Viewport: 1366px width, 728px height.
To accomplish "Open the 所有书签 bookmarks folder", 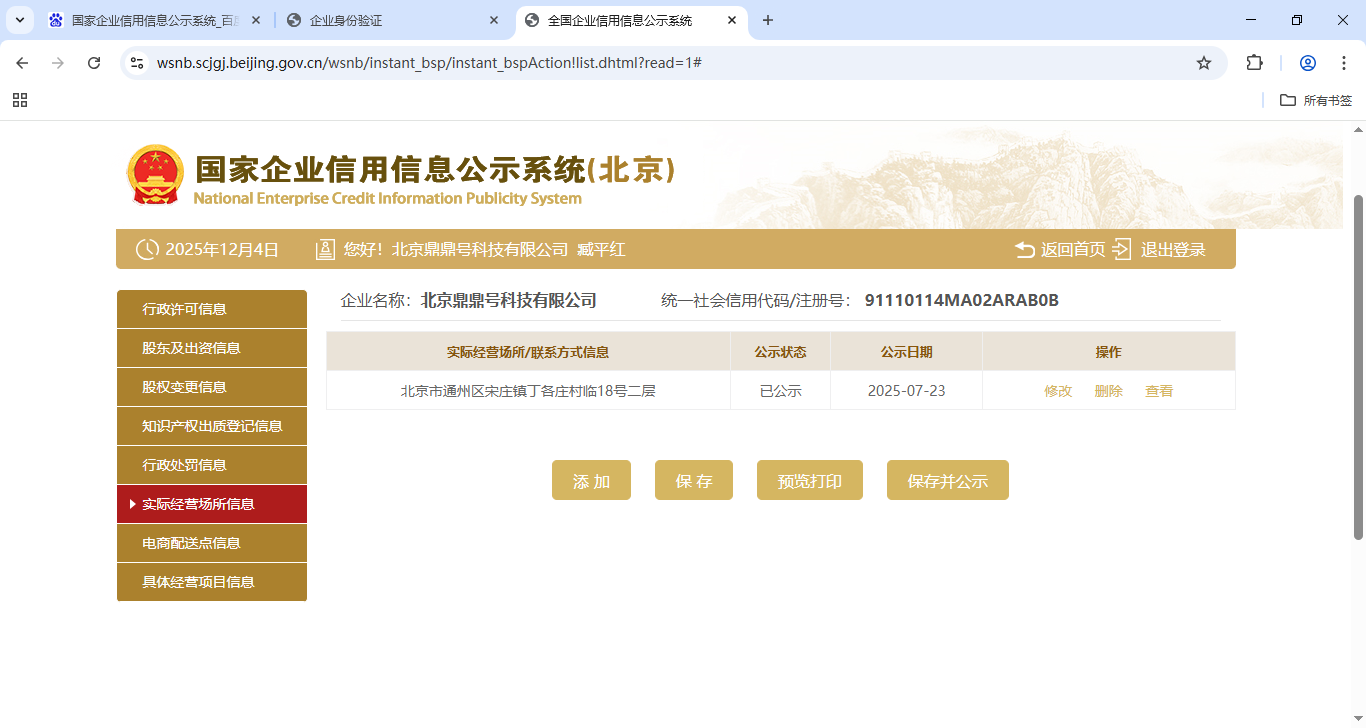I will click(x=1316, y=100).
